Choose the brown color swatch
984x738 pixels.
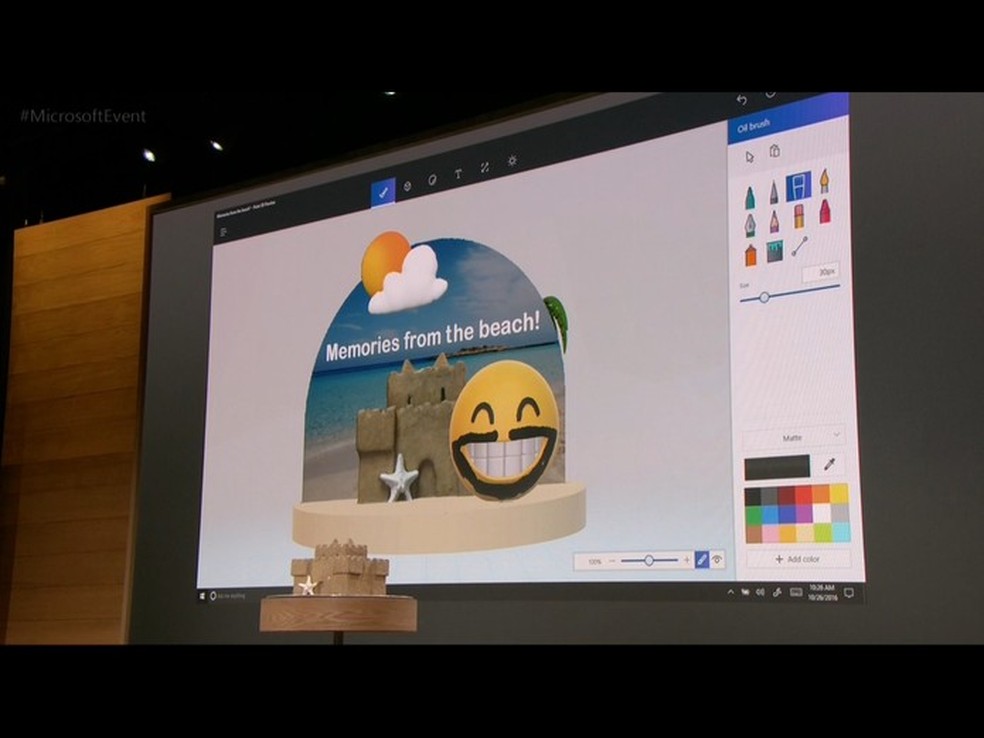[x=753, y=534]
